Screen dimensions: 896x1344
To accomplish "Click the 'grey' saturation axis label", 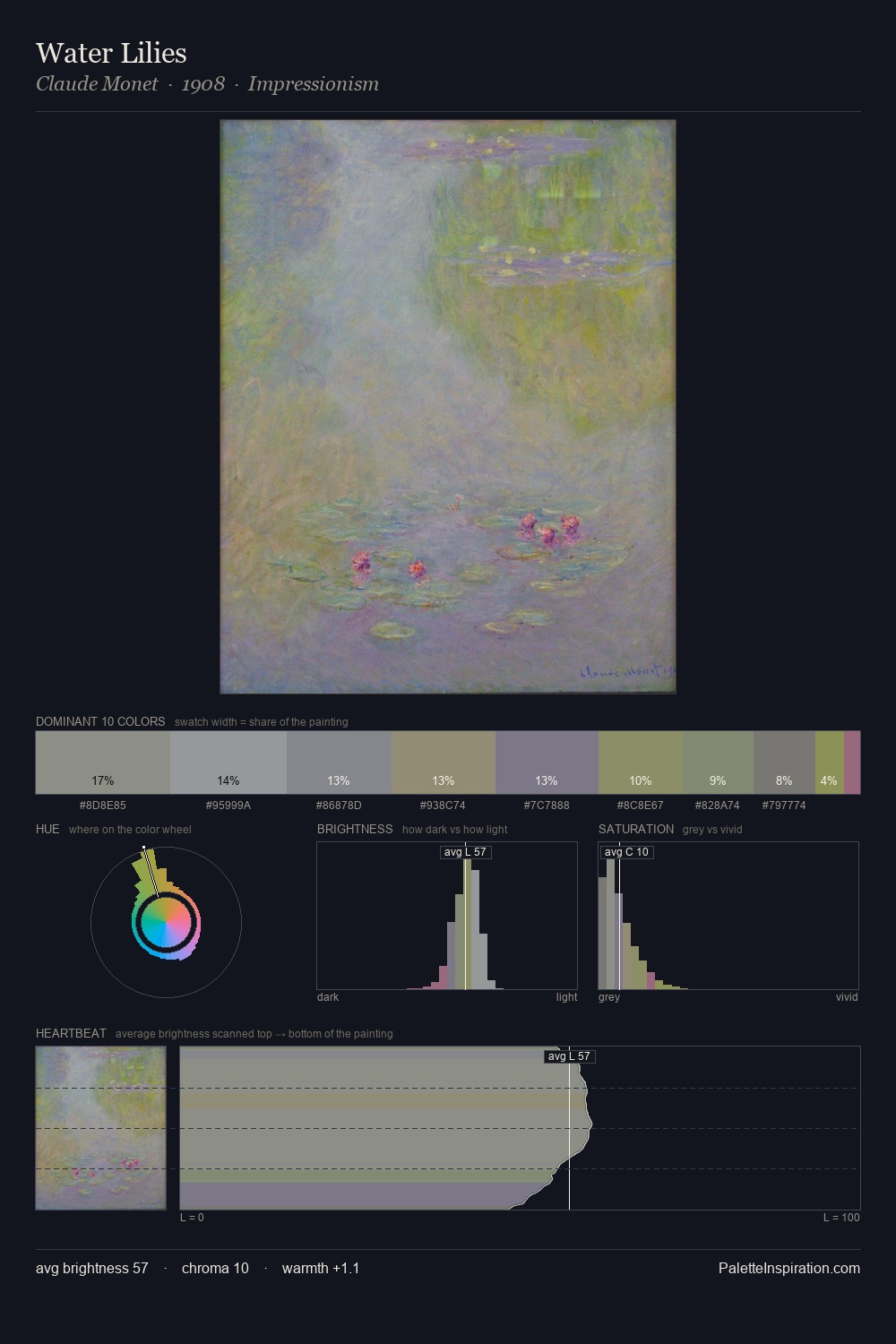I will tap(609, 997).
